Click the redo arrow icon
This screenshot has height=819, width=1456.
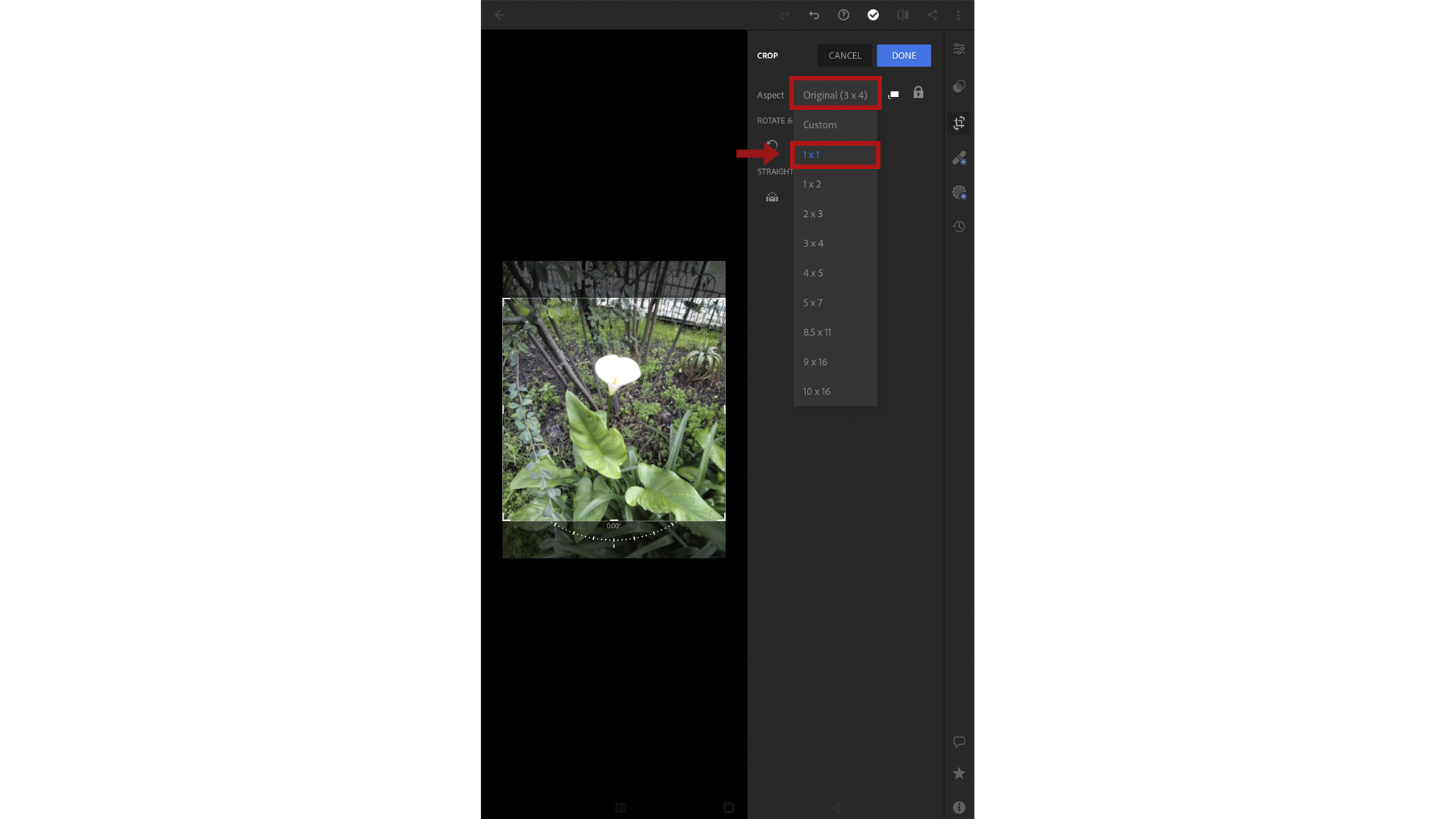[784, 15]
